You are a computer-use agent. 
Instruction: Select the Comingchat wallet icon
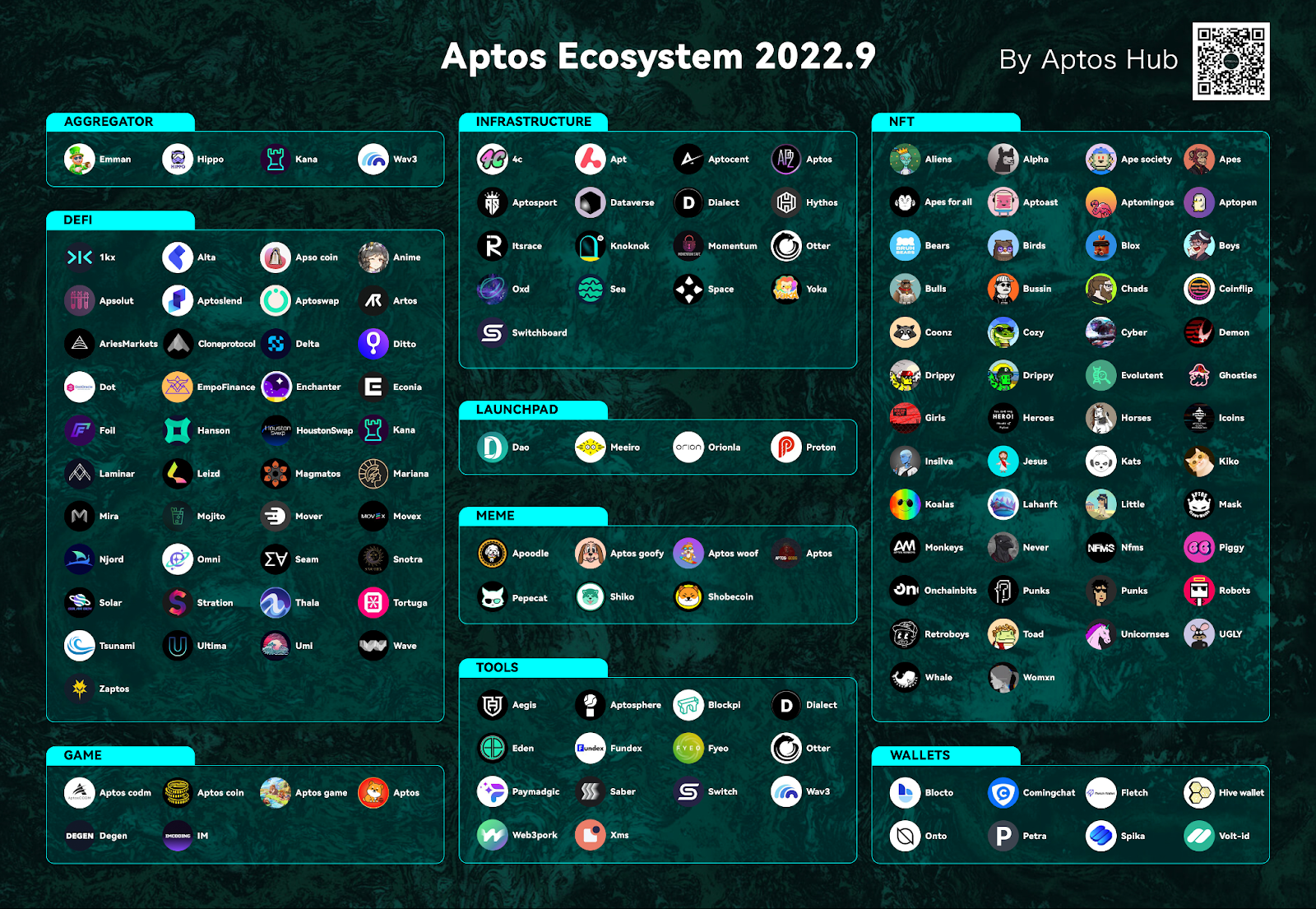coord(1003,793)
